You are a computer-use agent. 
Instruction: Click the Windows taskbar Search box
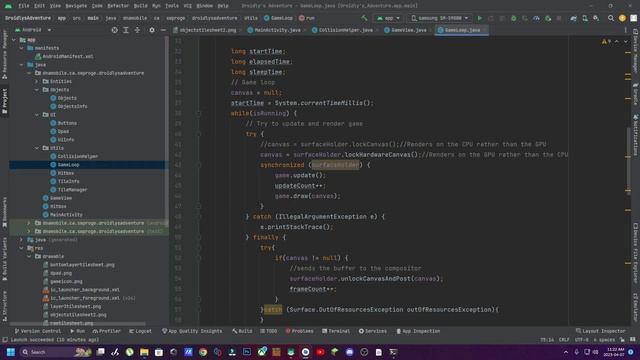[x=56, y=352]
